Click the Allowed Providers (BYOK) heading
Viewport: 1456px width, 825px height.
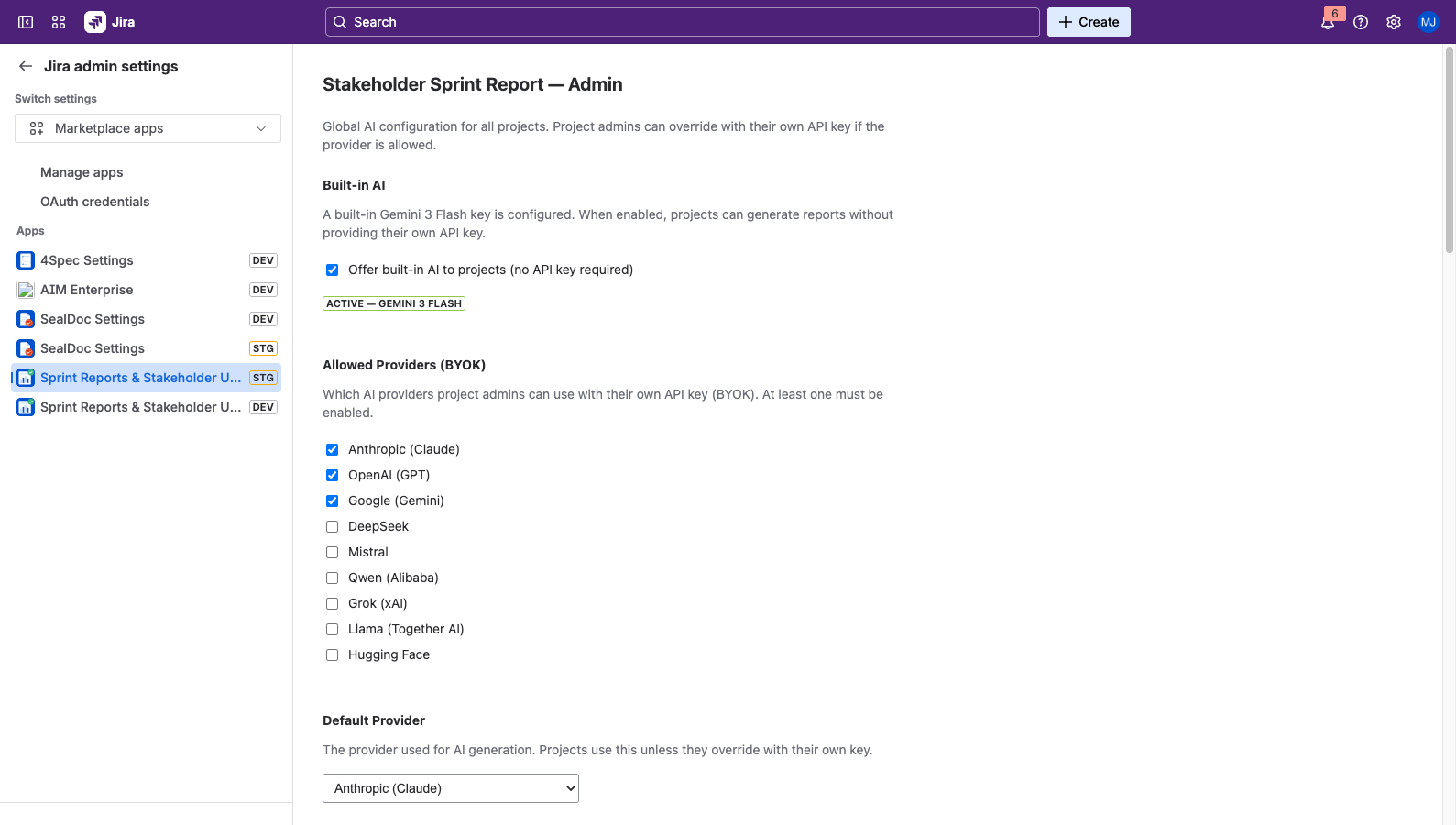(404, 365)
